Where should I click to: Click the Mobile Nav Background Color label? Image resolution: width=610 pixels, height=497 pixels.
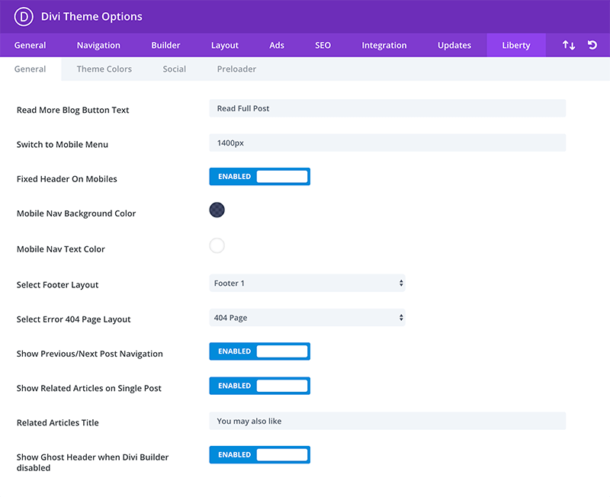click(x=76, y=214)
